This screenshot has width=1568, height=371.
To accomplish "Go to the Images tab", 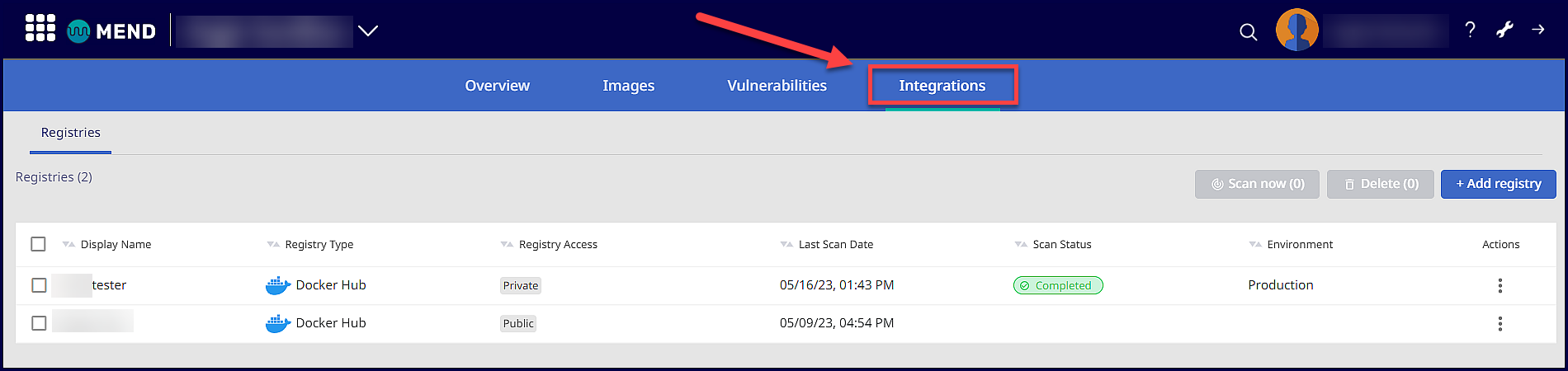I will (628, 86).
